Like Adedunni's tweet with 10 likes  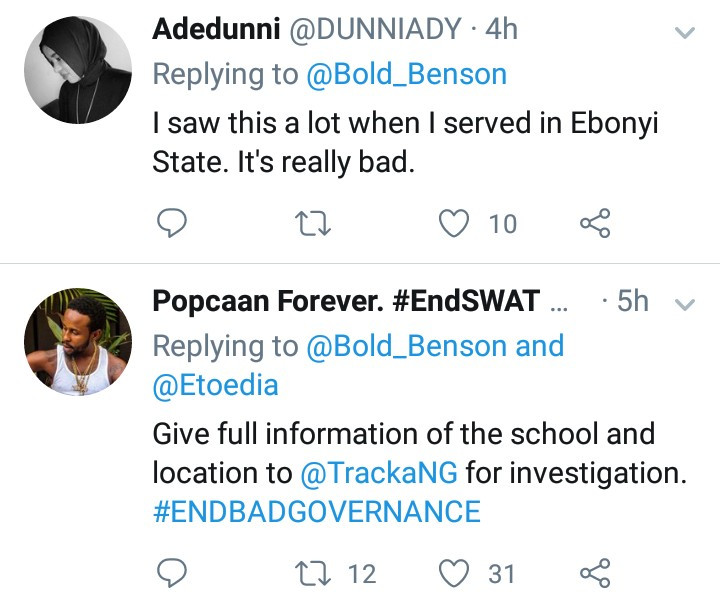[x=456, y=223]
